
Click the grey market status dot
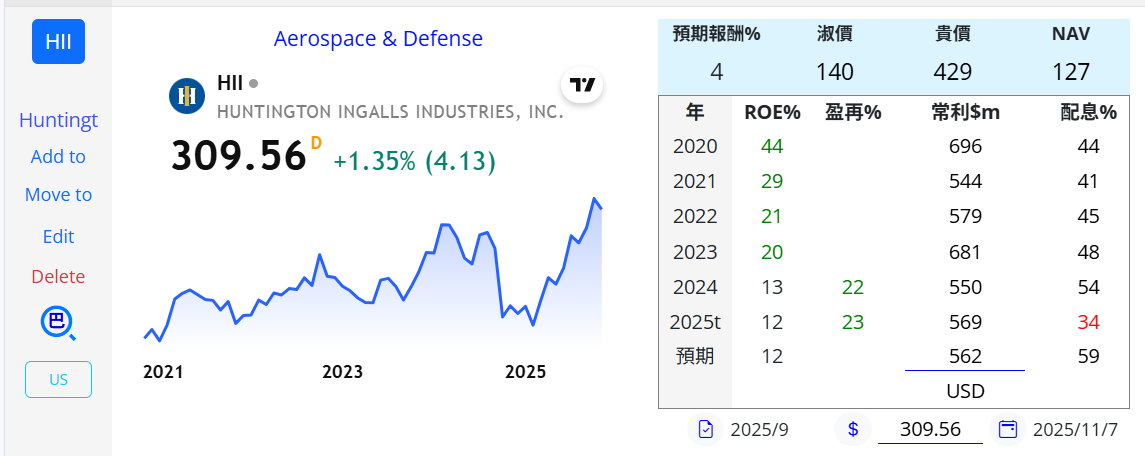pos(253,83)
